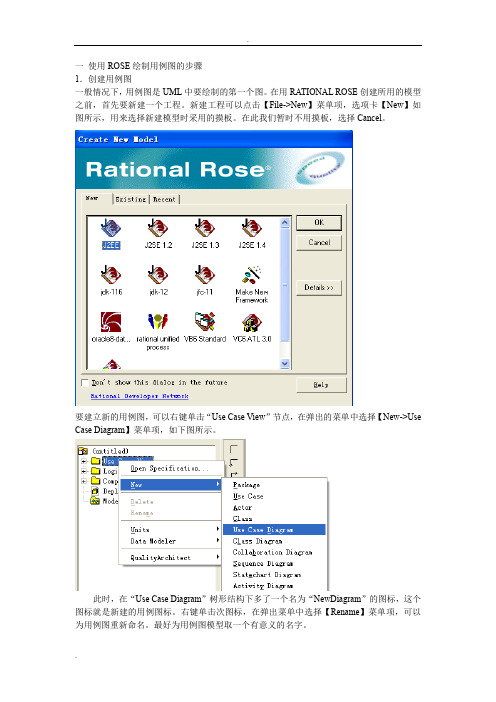Expand the Use Case View tree node
Image resolution: width=496 pixels, height=702 pixels.
(x=84, y=461)
